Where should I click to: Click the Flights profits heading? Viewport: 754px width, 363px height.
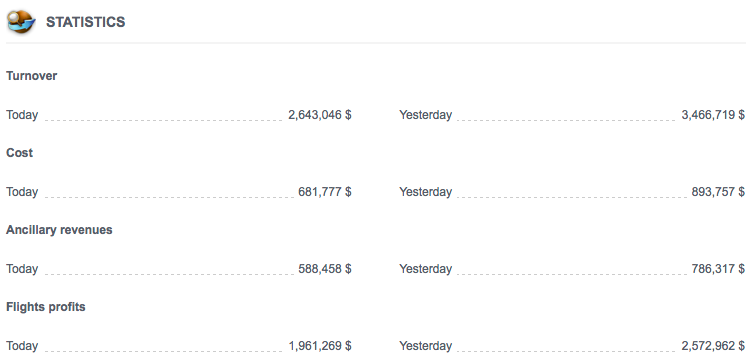pos(46,307)
